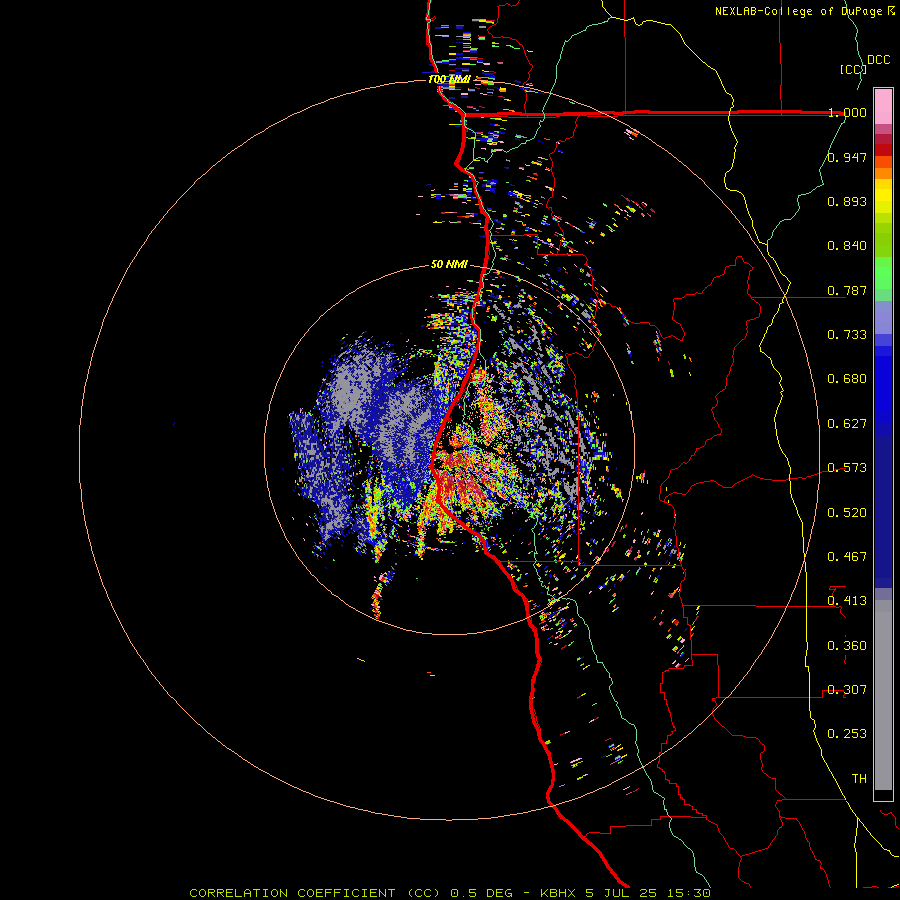This screenshot has width=900, height=900.
Task: Click the DCC label above the legend
Action: [878, 60]
